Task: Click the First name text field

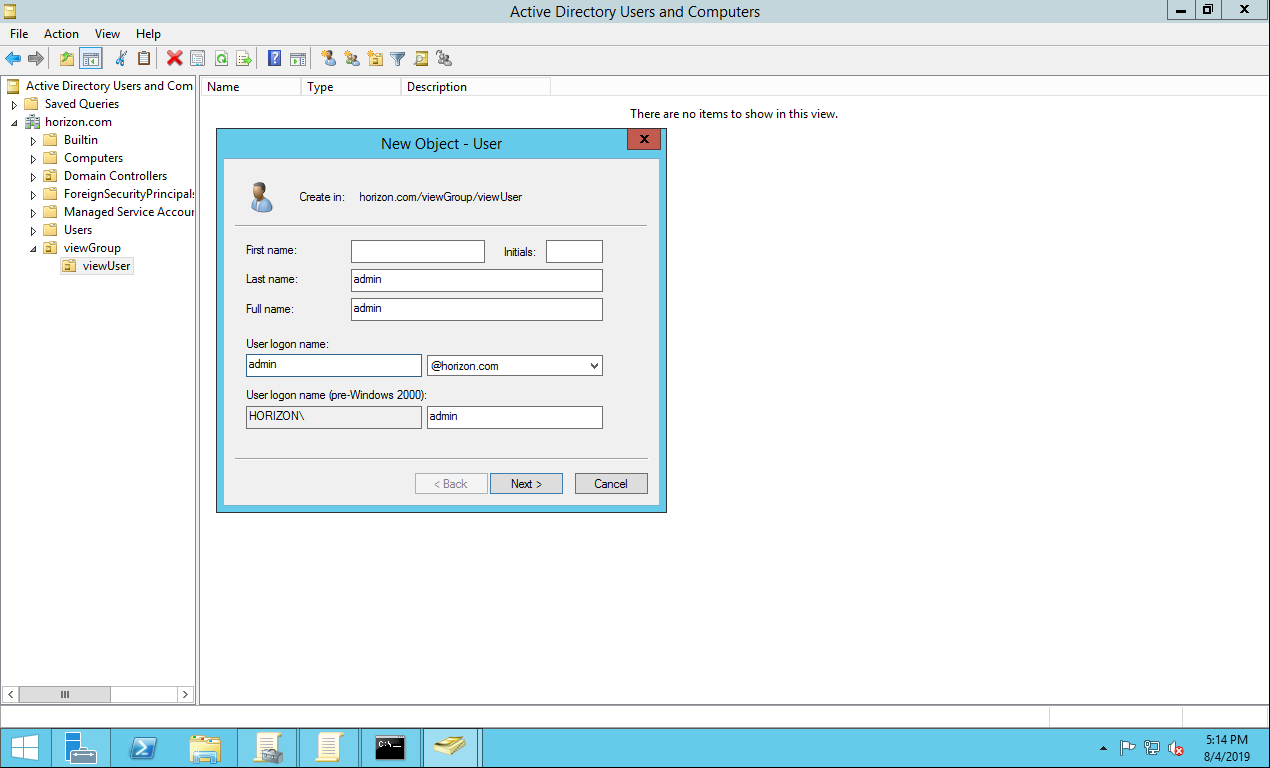Action: [417, 251]
